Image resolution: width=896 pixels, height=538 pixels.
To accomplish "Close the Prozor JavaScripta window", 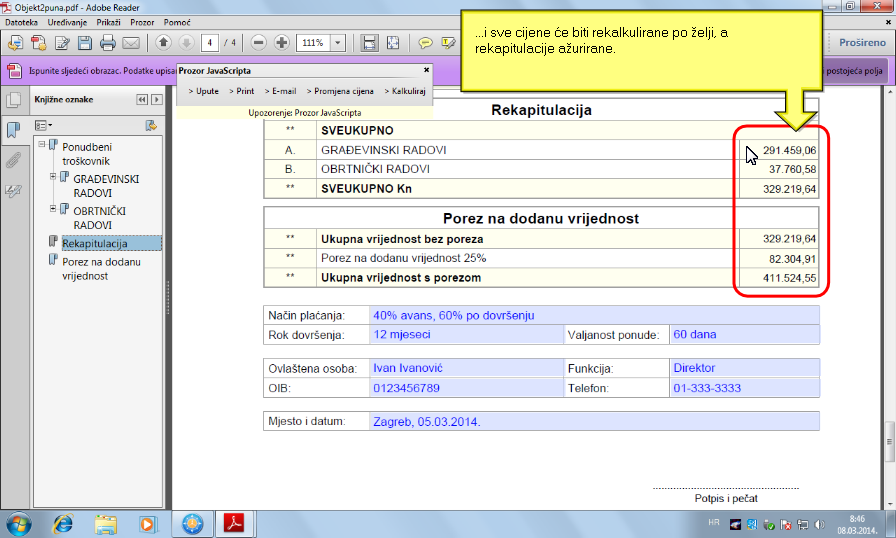I will [x=426, y=70].
